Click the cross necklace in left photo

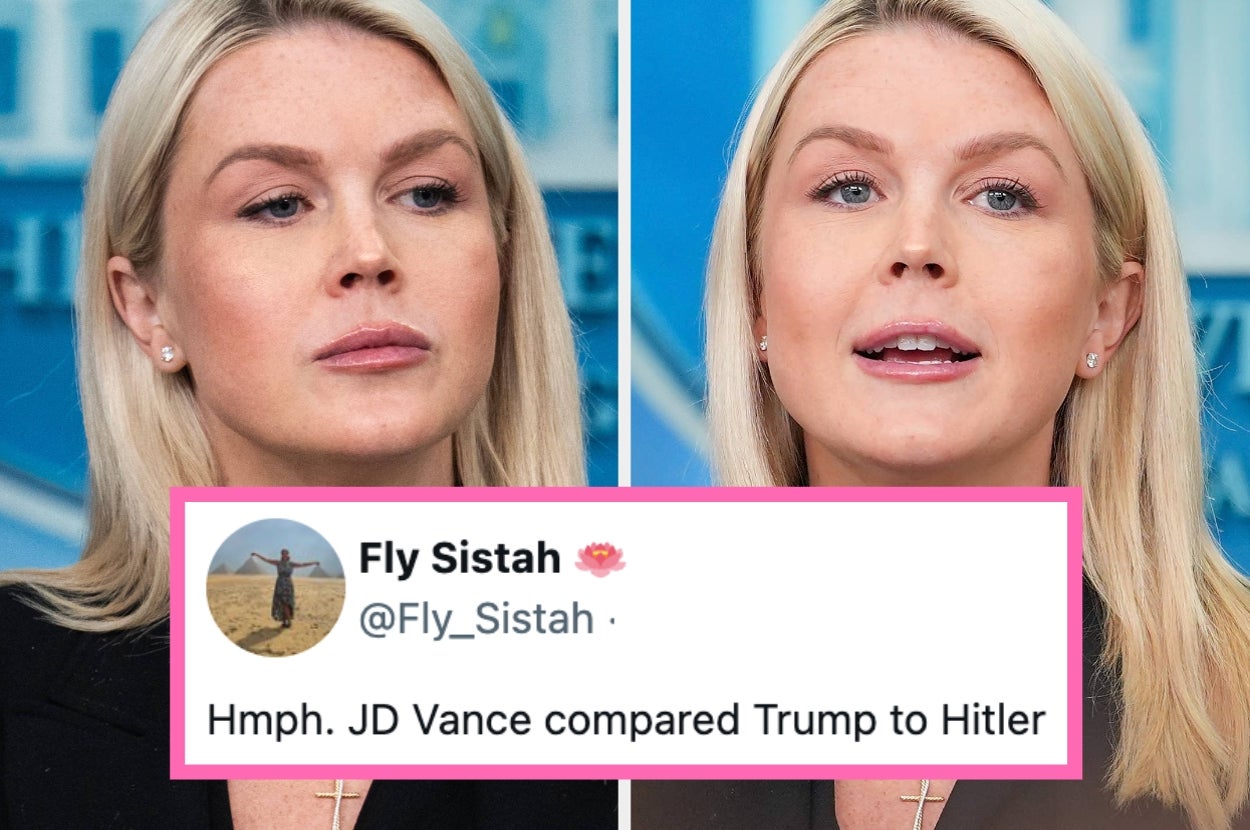(337, 805)
